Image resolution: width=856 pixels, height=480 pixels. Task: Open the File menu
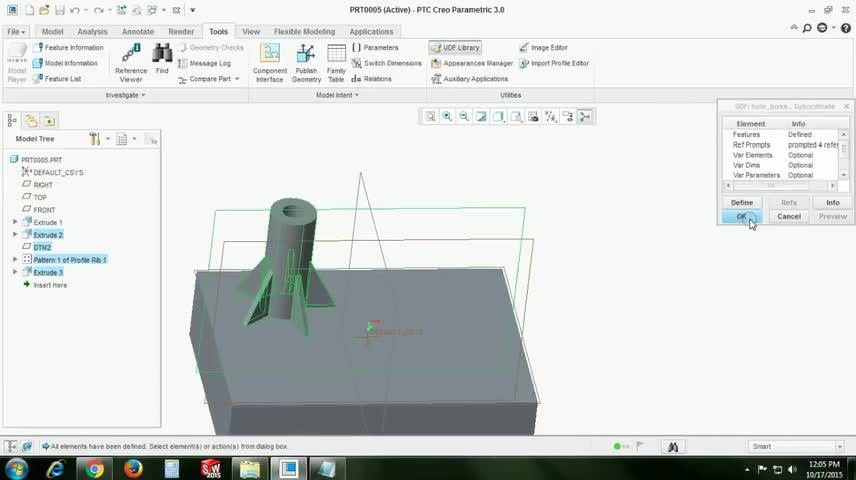[x=16, y=32]
